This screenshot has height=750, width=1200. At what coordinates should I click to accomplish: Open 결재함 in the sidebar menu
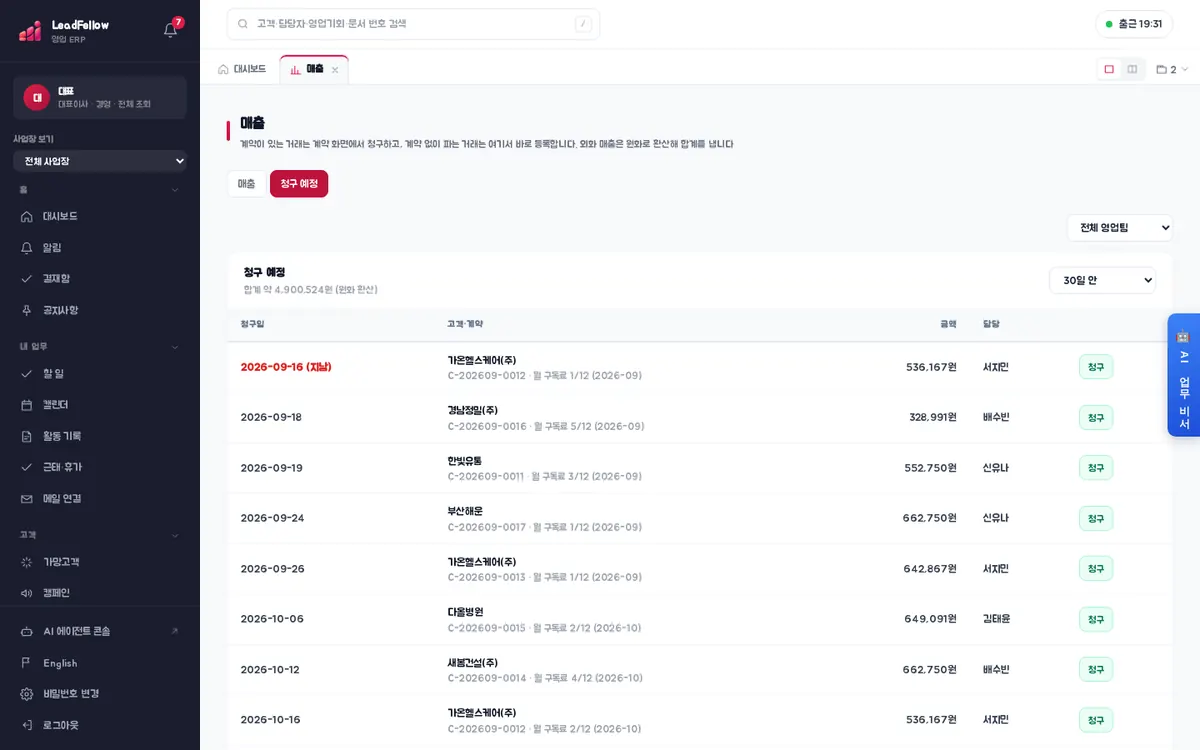coord(100,279)
